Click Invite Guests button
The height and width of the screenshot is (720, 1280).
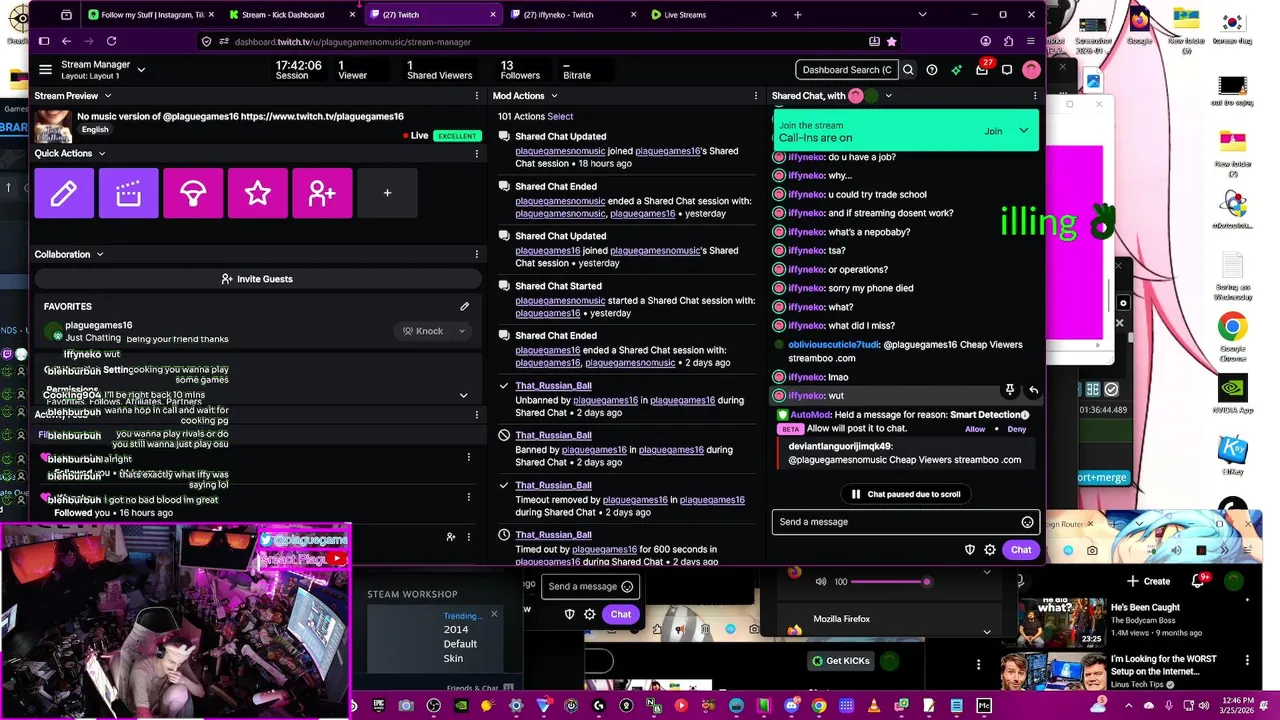(257, 279)
